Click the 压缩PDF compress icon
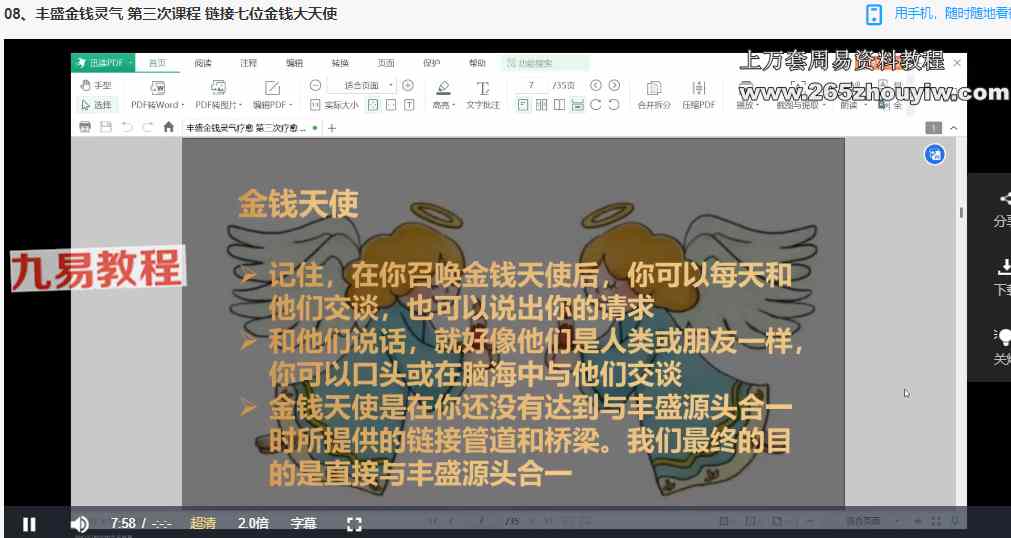1011x538 pixels. [x=698, y=89]
